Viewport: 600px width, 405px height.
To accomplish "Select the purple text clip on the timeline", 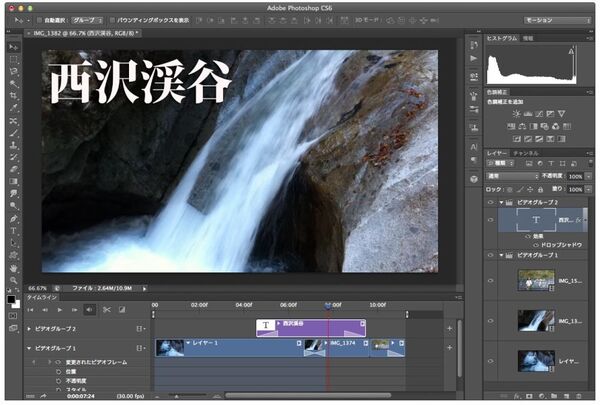I will pos(311,328).
